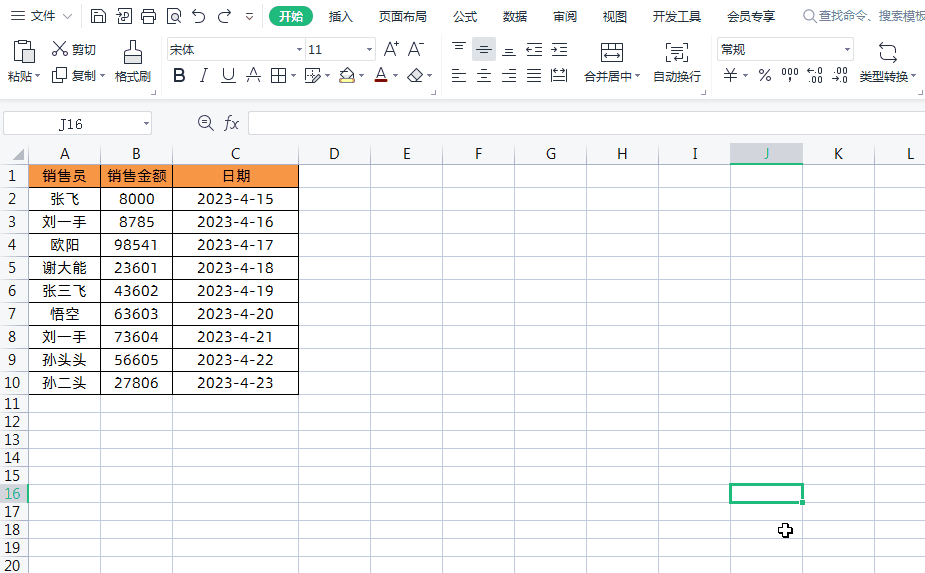Click the Type Conversion button
Viewport: 925px width, 573px height.
point(888,62)
